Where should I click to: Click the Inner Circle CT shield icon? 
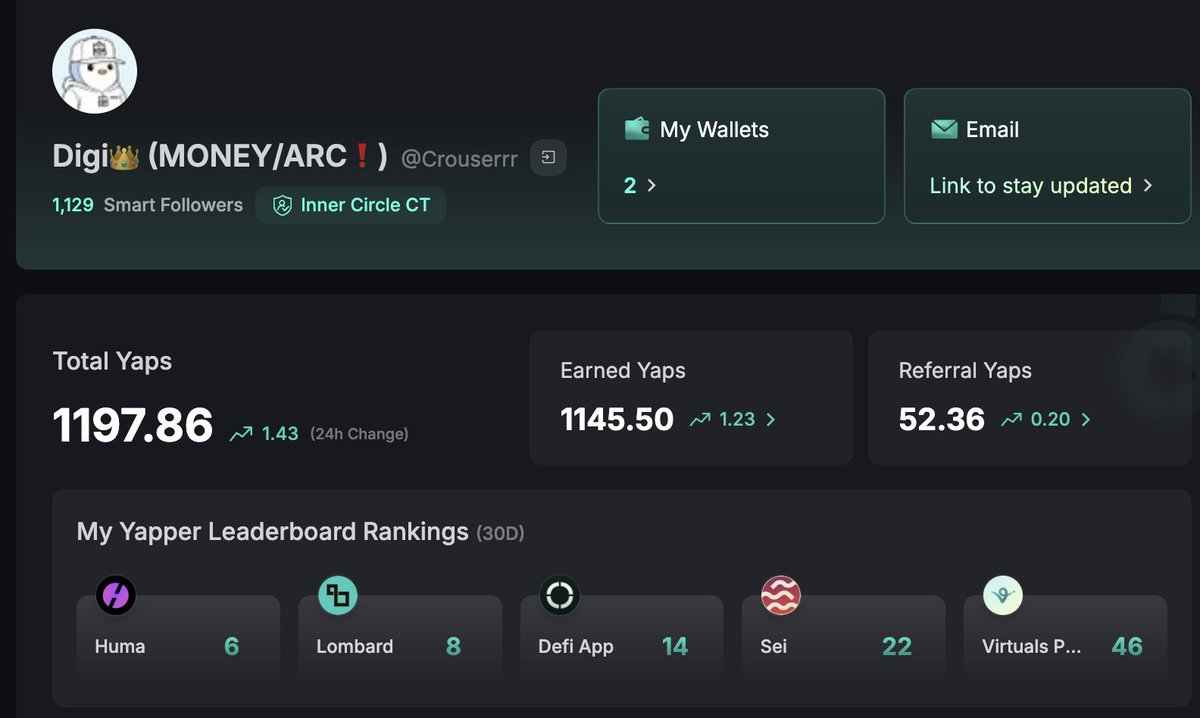(282, 205)
